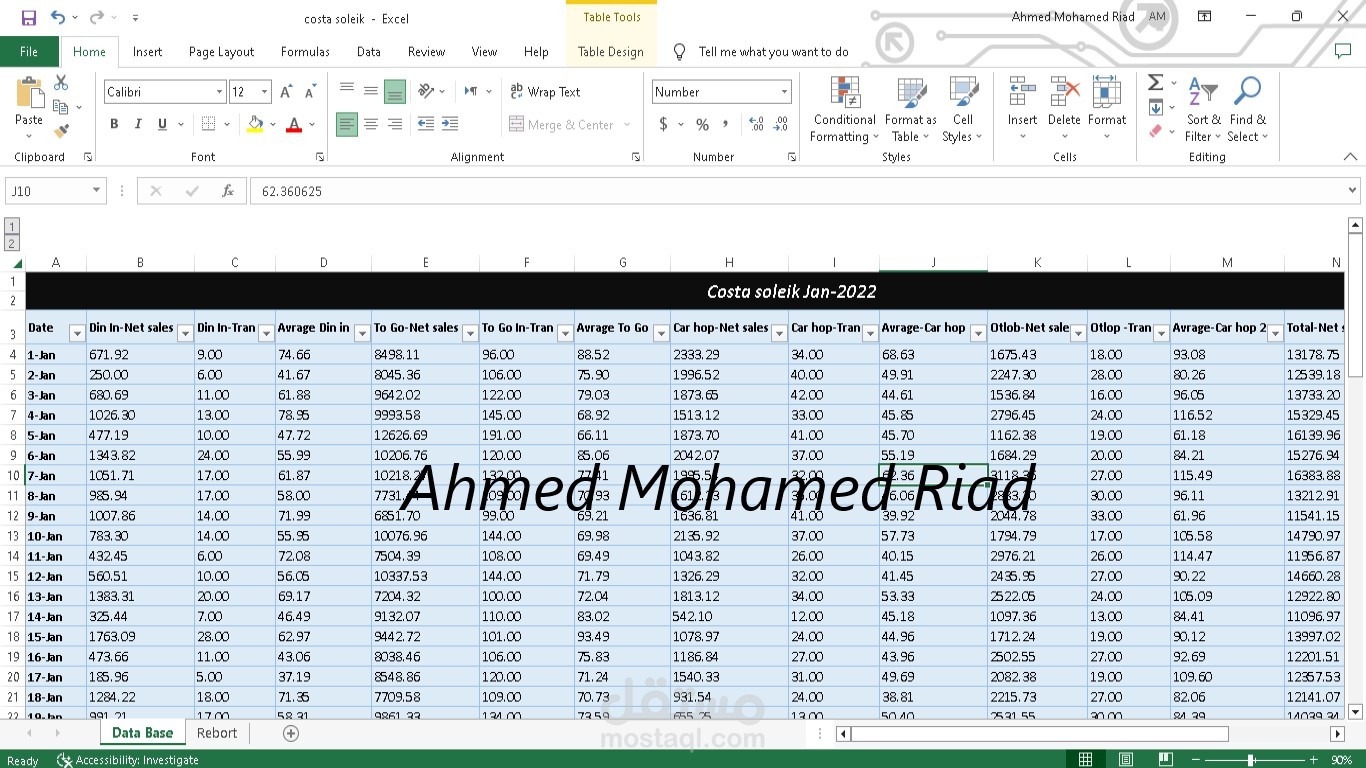Switch to the Rebort sheet tab
This screenshot has width=1366, height=768.
[217, 733]
